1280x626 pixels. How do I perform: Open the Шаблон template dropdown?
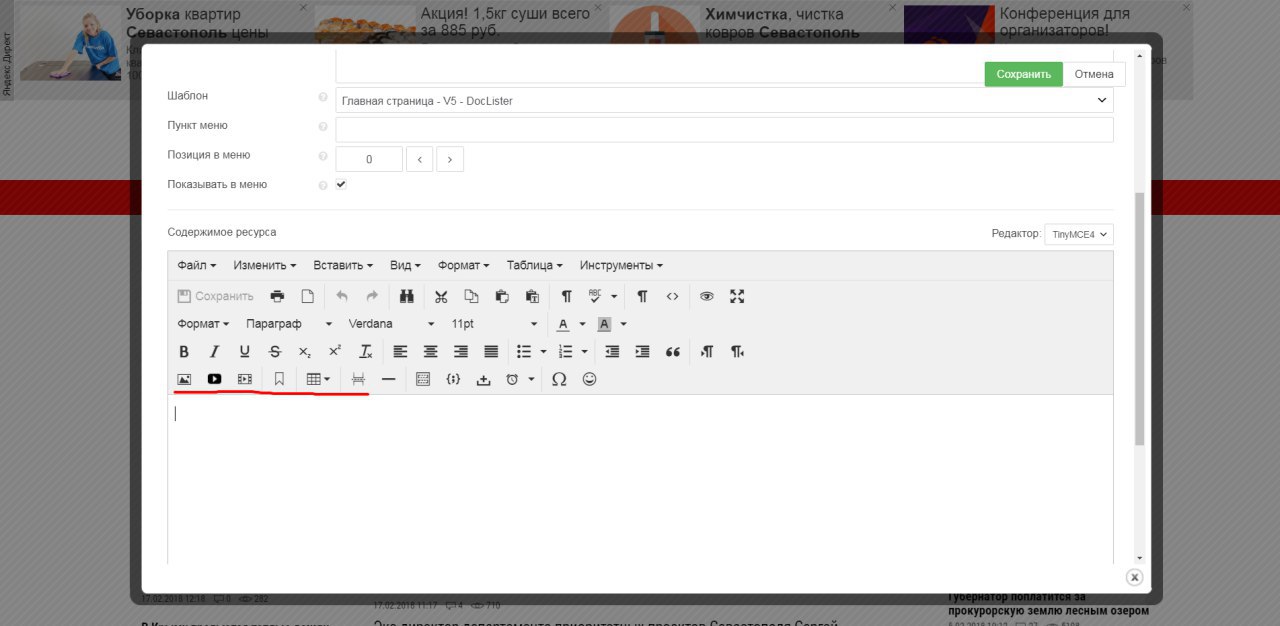click(x=724, y=100)
